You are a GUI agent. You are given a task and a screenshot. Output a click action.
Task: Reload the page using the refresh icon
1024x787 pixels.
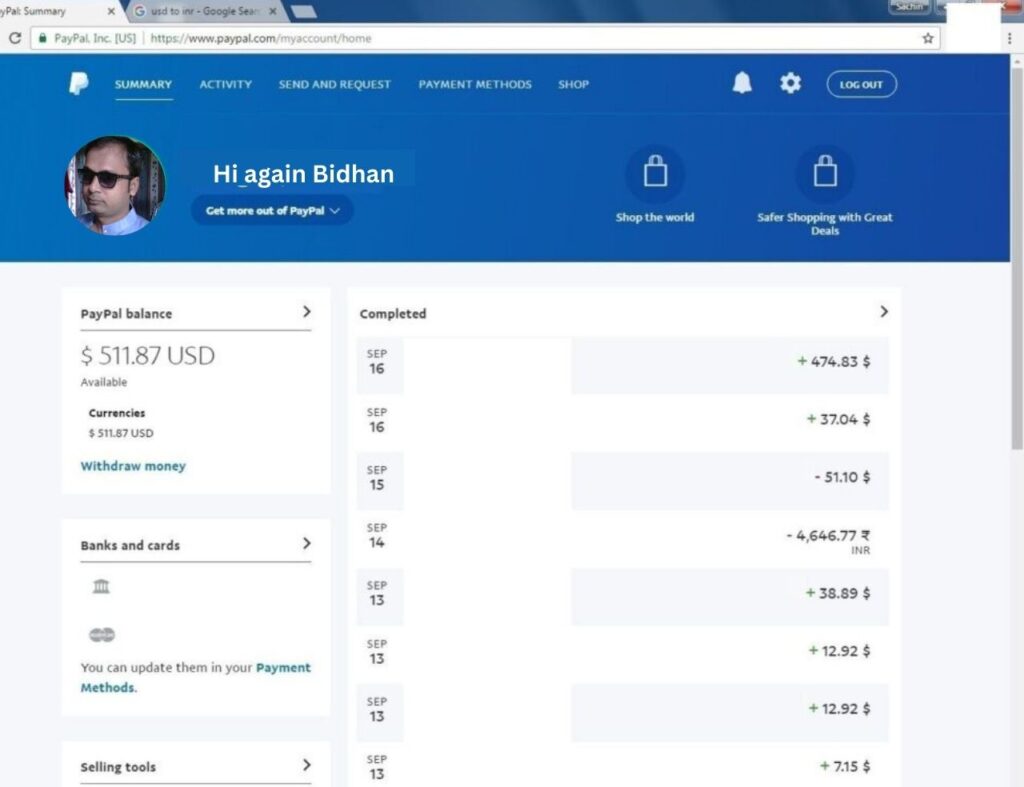15,38
